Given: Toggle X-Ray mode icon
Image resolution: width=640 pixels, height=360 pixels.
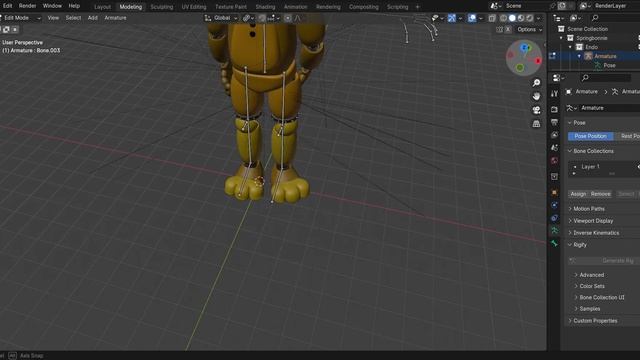Looking at the screenshot, I should click(492, 18).
